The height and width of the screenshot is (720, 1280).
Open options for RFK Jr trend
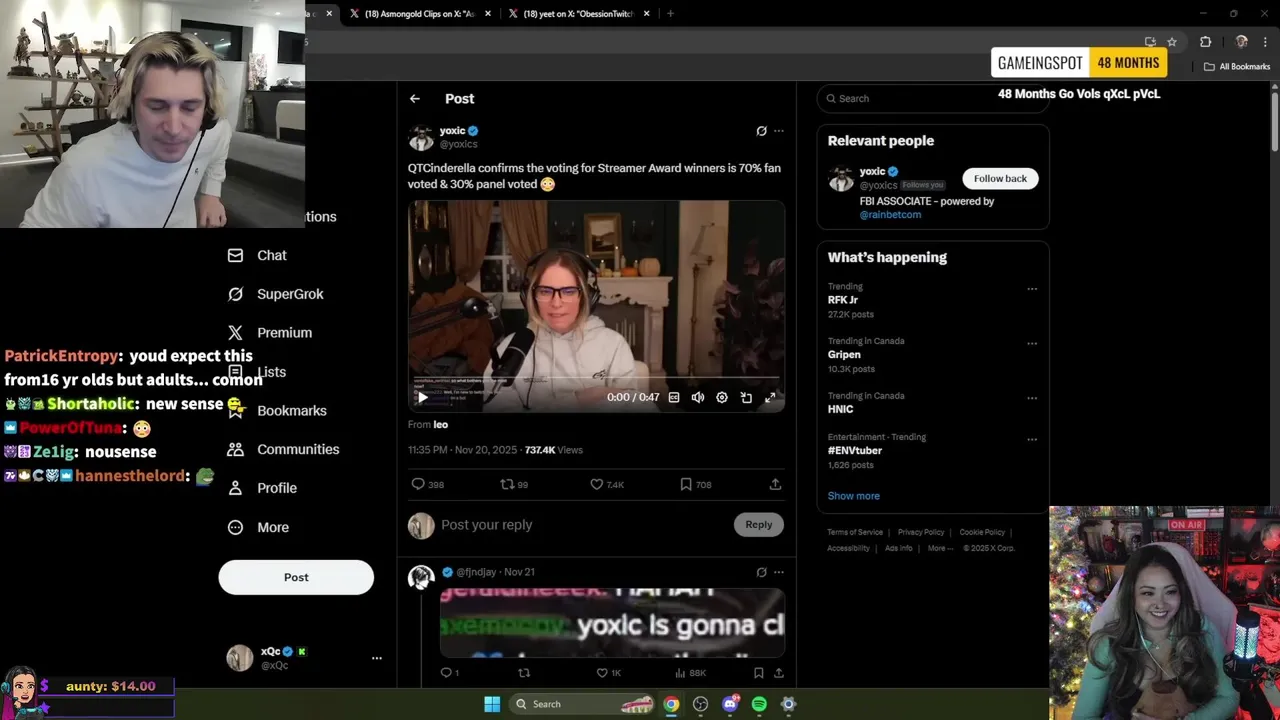click(x=1032, y=289)
